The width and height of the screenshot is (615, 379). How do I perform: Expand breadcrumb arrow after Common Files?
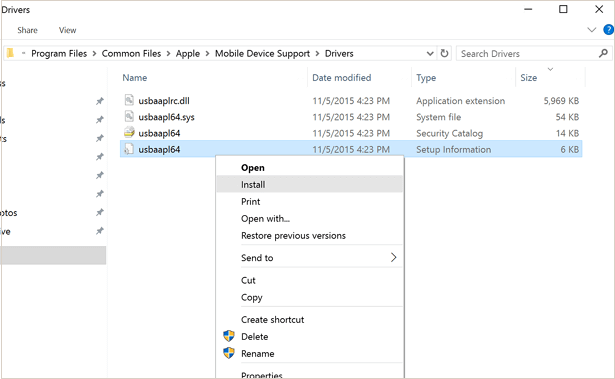tap(168, 54)
